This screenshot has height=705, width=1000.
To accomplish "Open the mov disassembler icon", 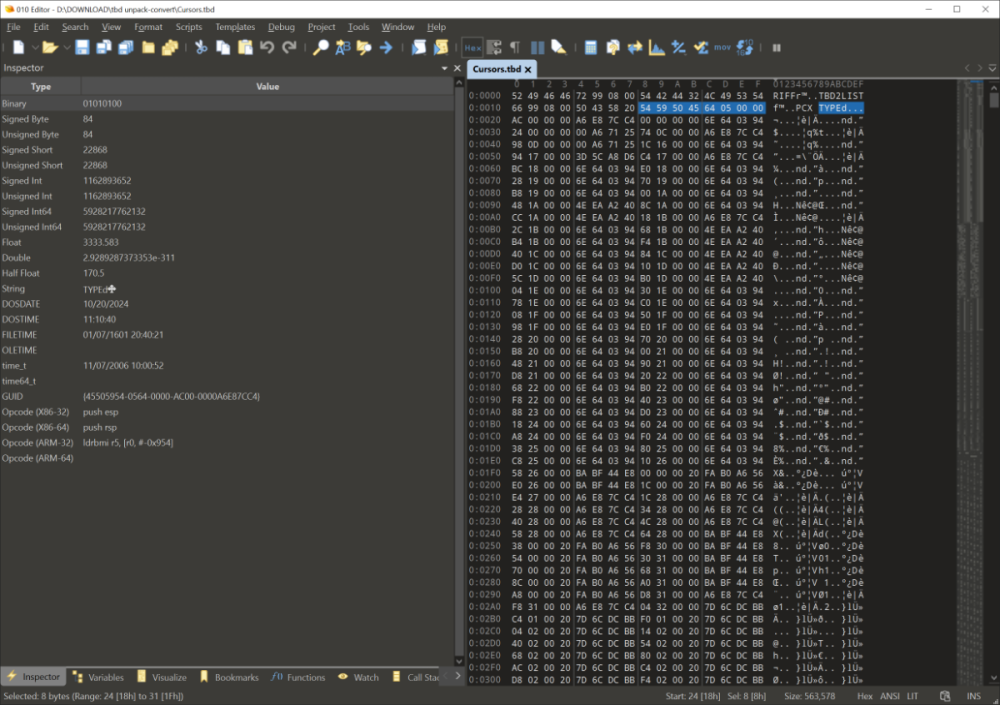I will [722, 47].
